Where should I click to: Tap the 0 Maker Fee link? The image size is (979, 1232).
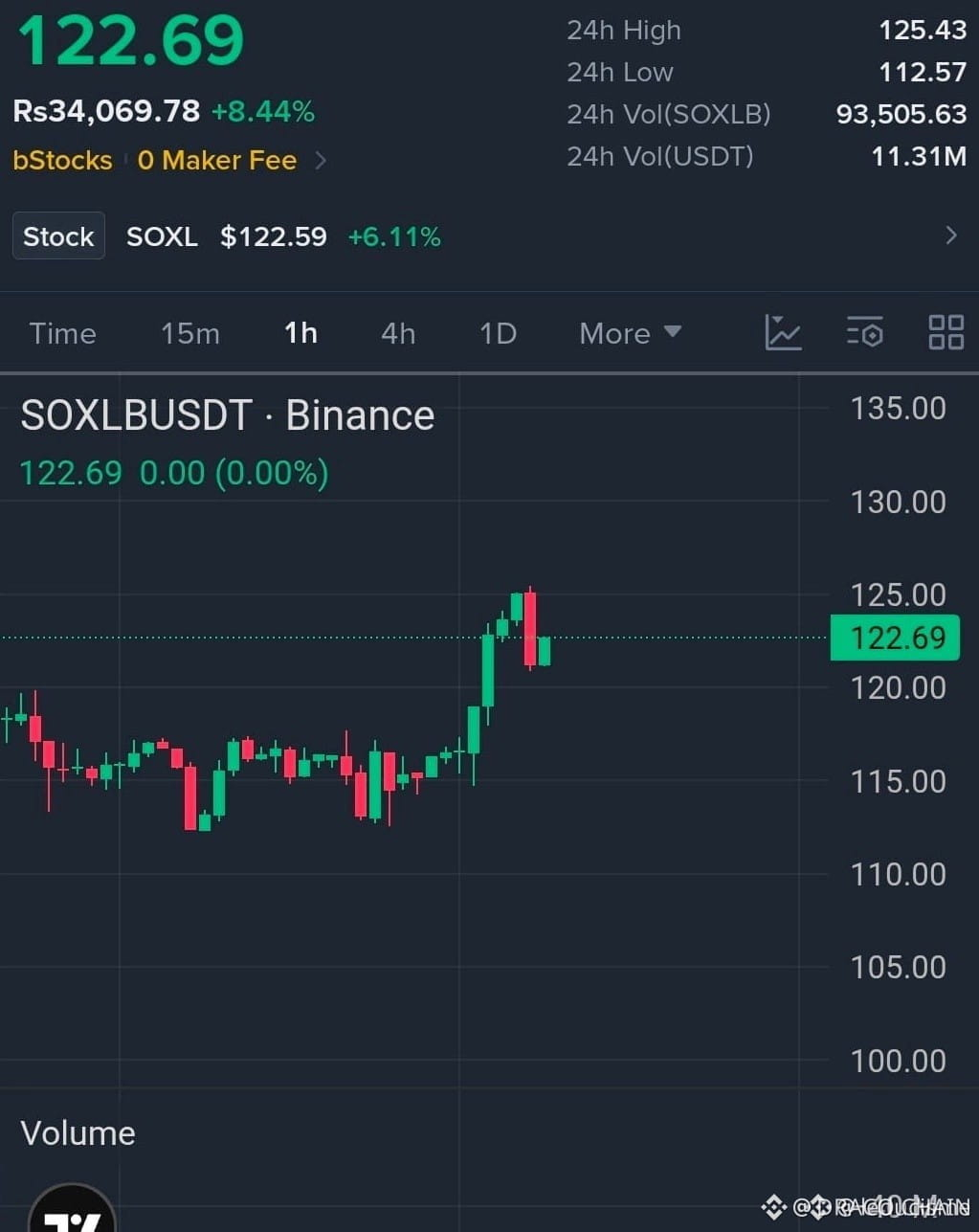(217, 161)
